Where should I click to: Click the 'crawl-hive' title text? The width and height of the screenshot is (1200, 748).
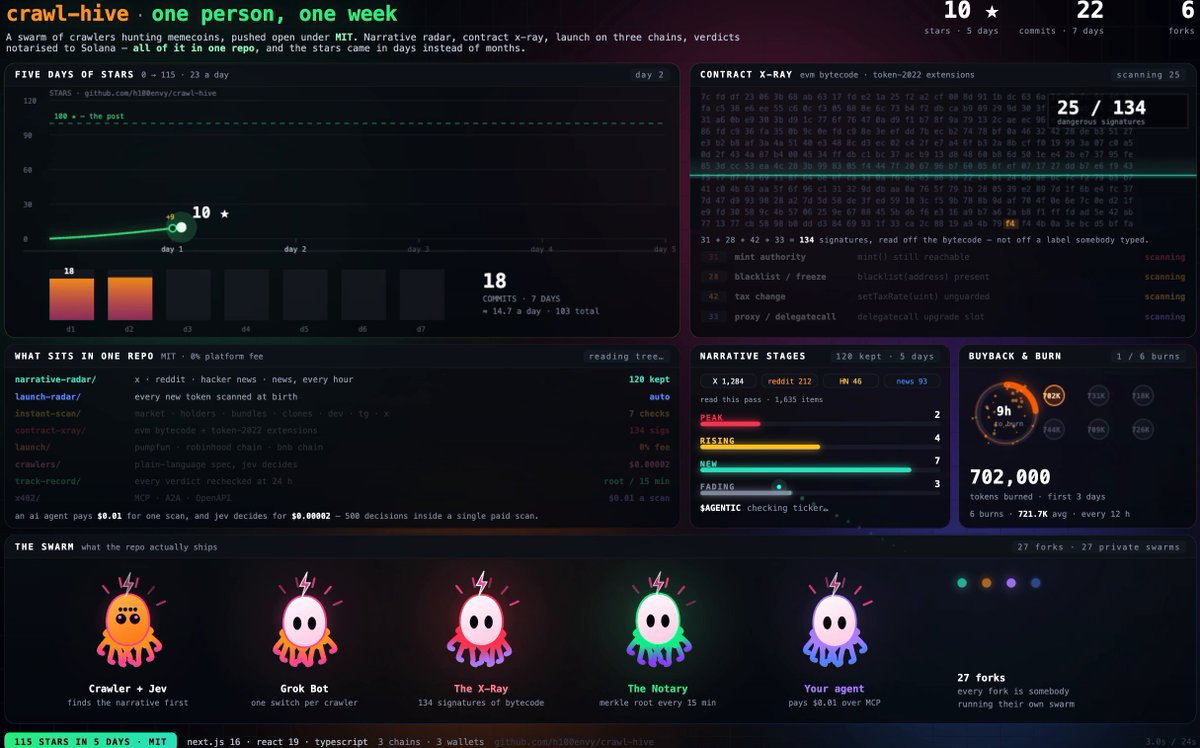[70, 15]
